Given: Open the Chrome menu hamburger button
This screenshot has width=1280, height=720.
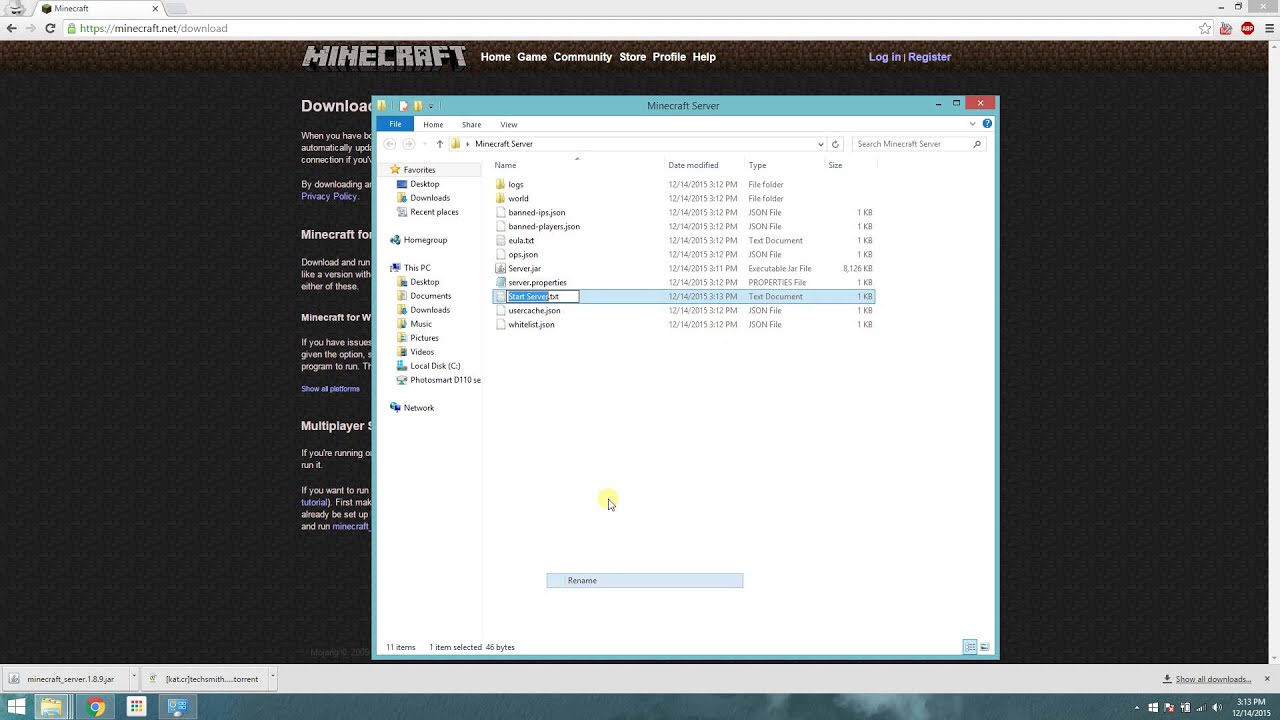Looking at the screenshot, I should point(1267,28).
